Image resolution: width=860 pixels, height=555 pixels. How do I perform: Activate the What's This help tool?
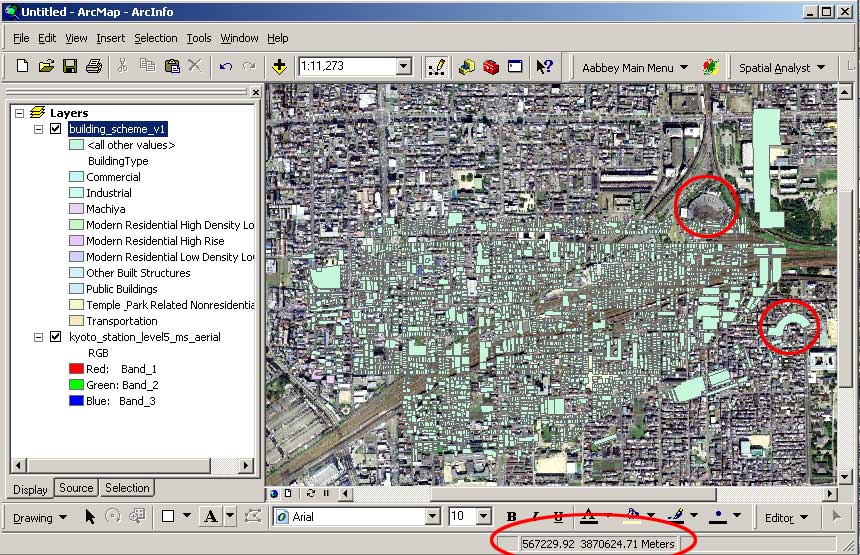544,67
